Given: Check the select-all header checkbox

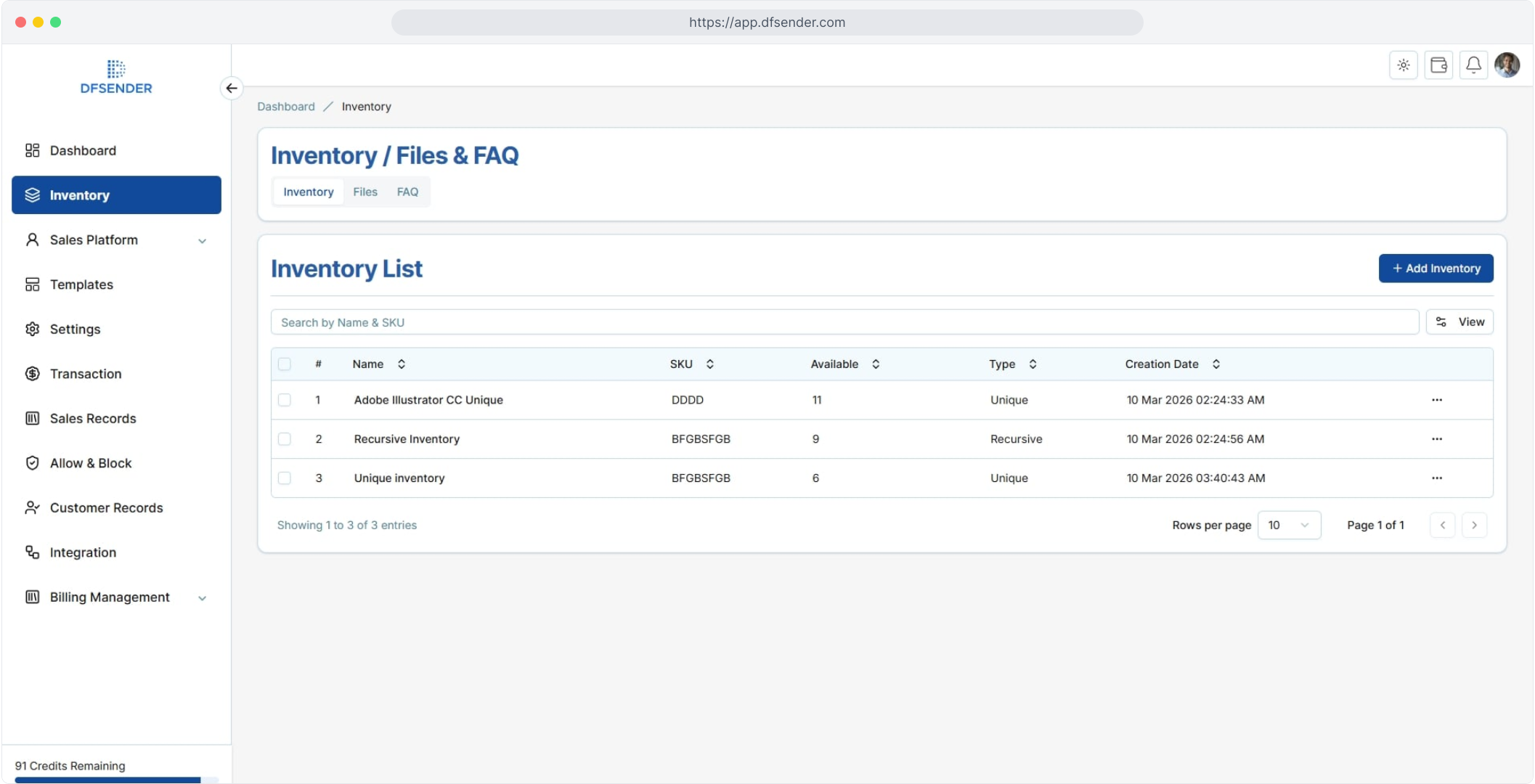Looking at the screenshot, I should pyautogui.click(x=285, y=364).
